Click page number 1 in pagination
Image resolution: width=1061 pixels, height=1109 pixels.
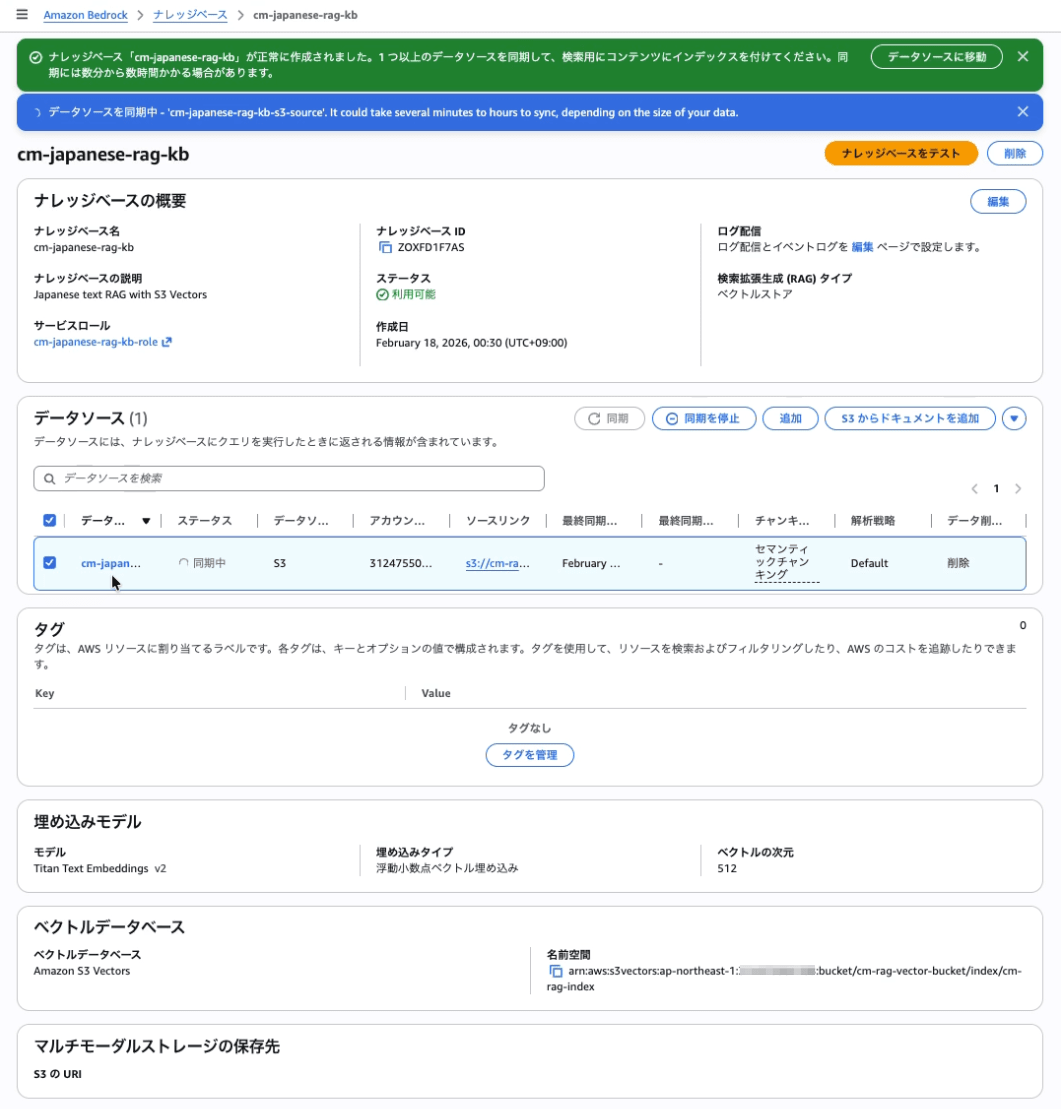click(x=996, y=489)
